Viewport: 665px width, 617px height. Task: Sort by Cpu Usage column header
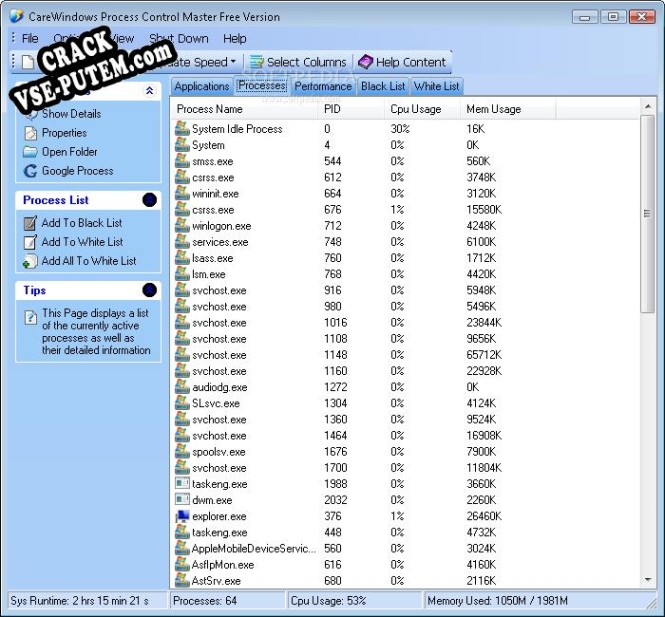pos(423,109)
